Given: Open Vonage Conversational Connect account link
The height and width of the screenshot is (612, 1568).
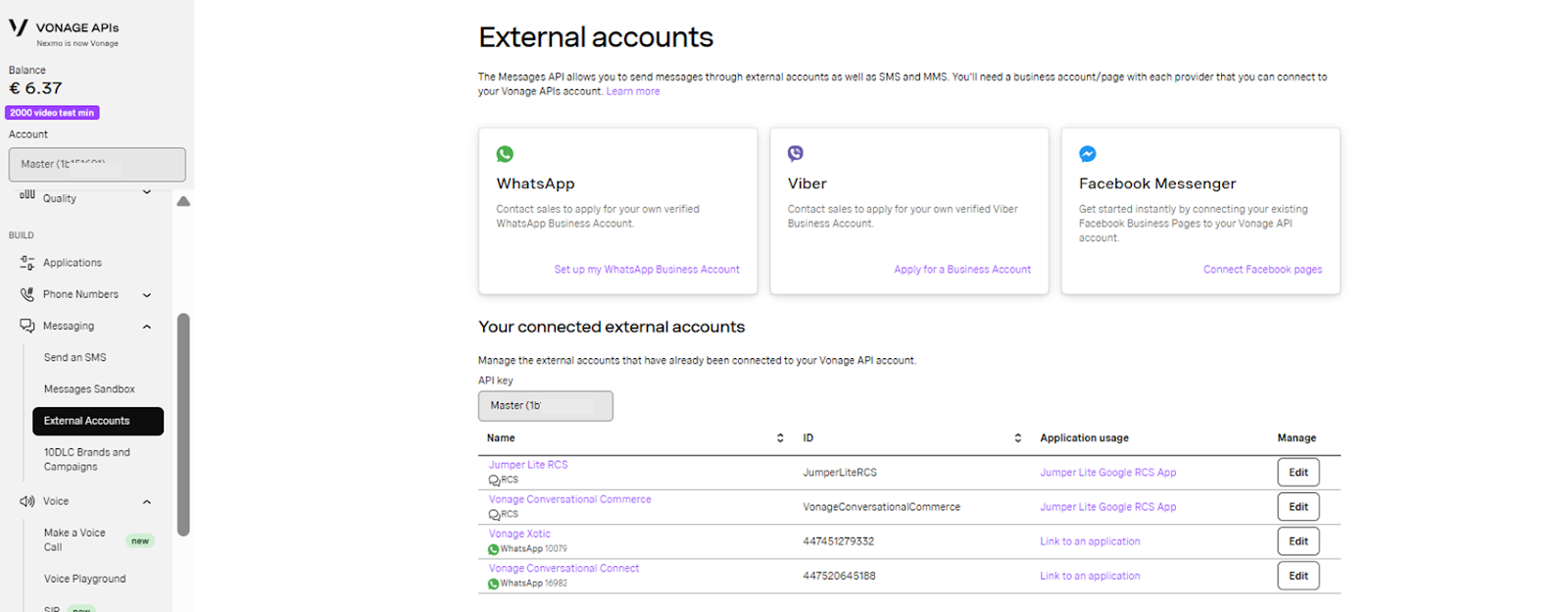Looking at the screenshot, I should click(564, 568).
